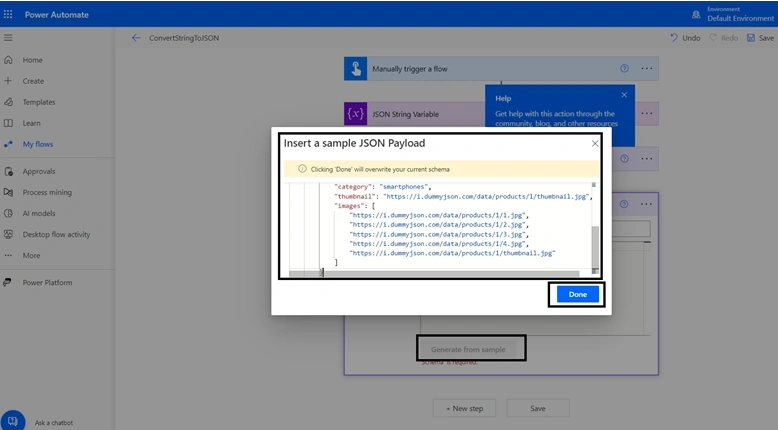The width and height of the screenshot is (778, 430).
Task: Open AI models in the sidebar
Action: (x=39, y=213)
